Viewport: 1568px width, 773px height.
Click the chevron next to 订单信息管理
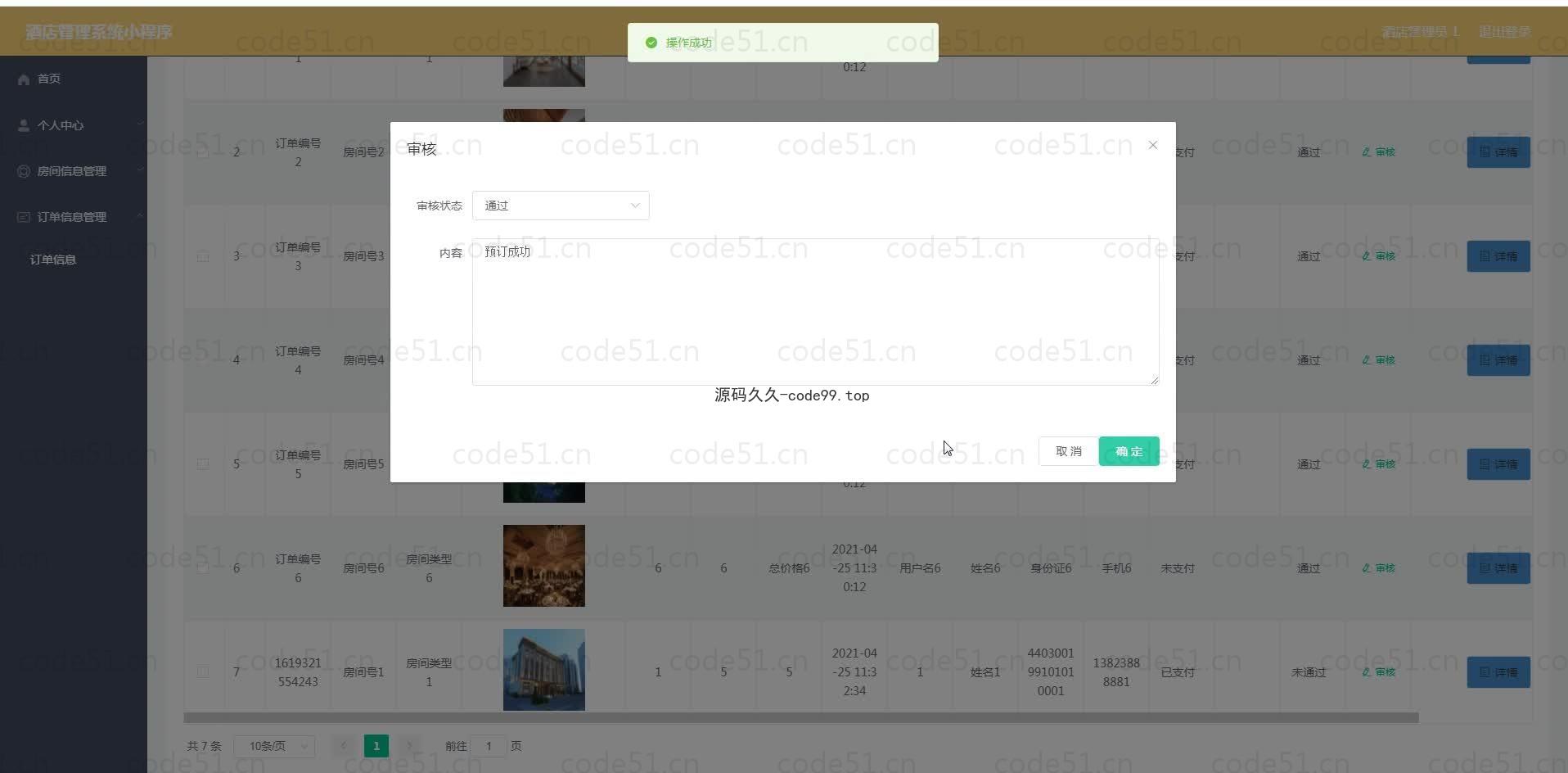140,216
